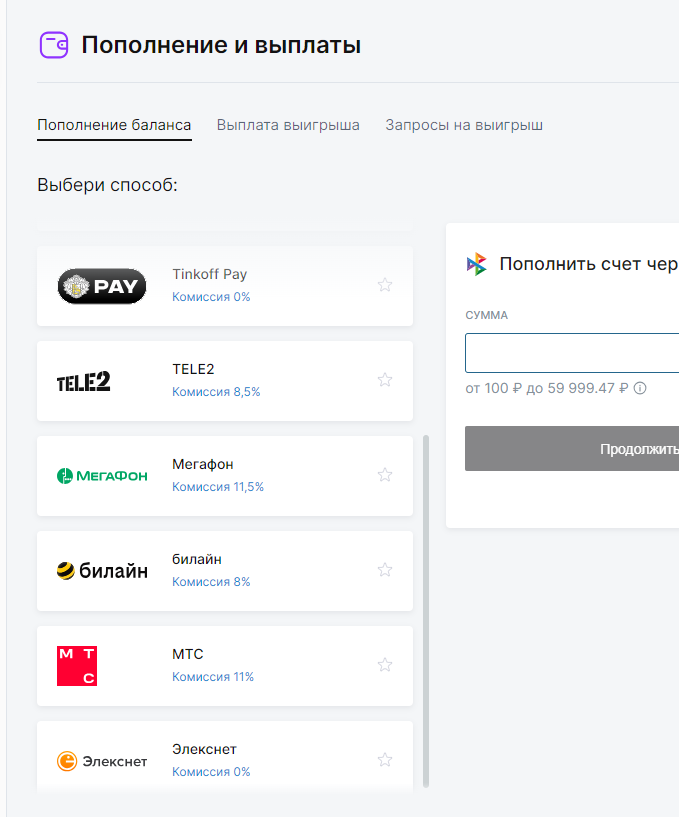
Task: Click the purple wallet icon in header
Action: (54, 45)
